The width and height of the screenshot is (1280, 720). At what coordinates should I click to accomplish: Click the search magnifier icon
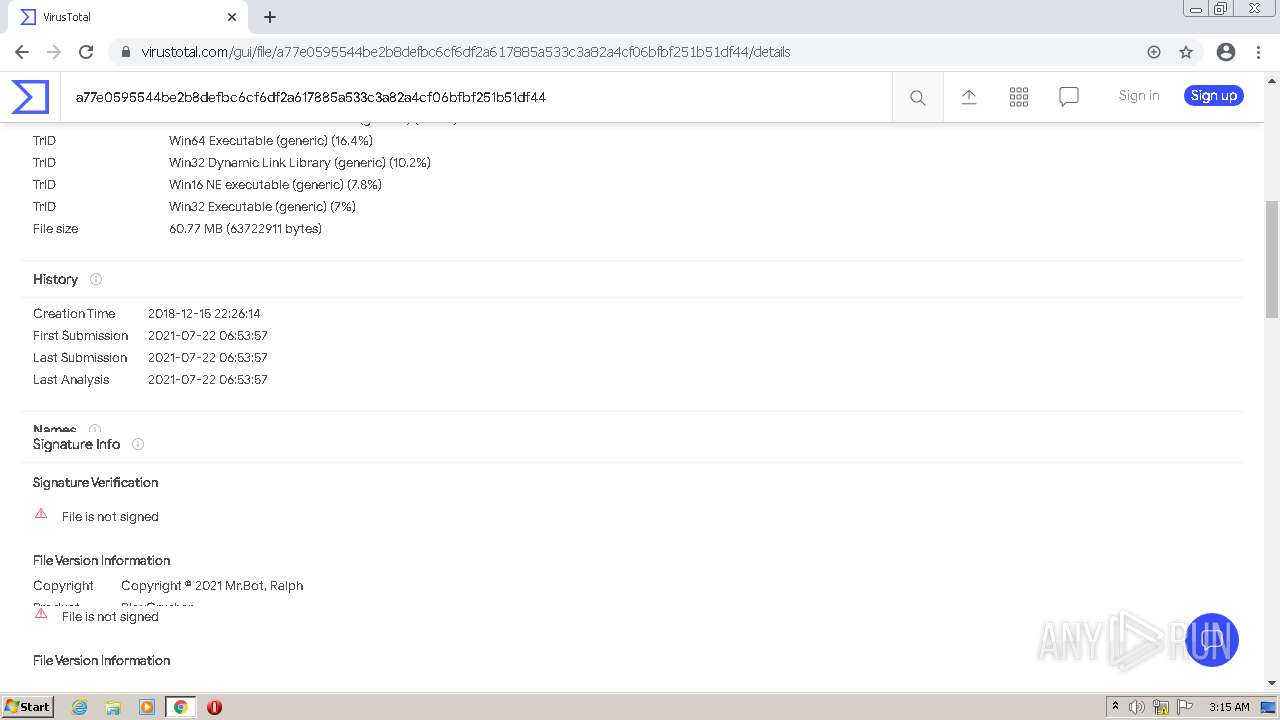coord(917,97)
